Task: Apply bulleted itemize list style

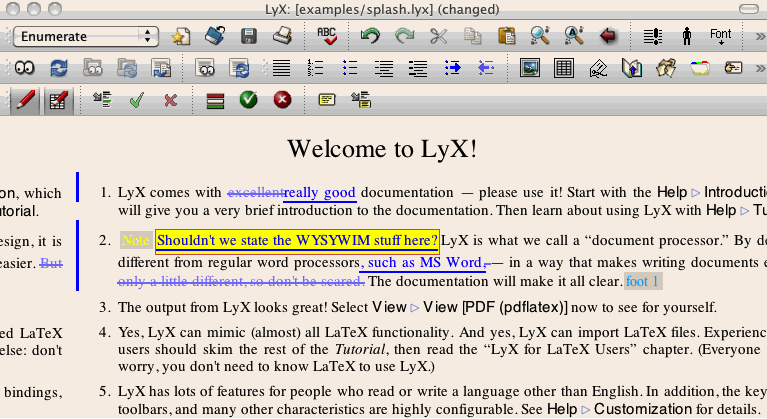Action: coord(350,68)
